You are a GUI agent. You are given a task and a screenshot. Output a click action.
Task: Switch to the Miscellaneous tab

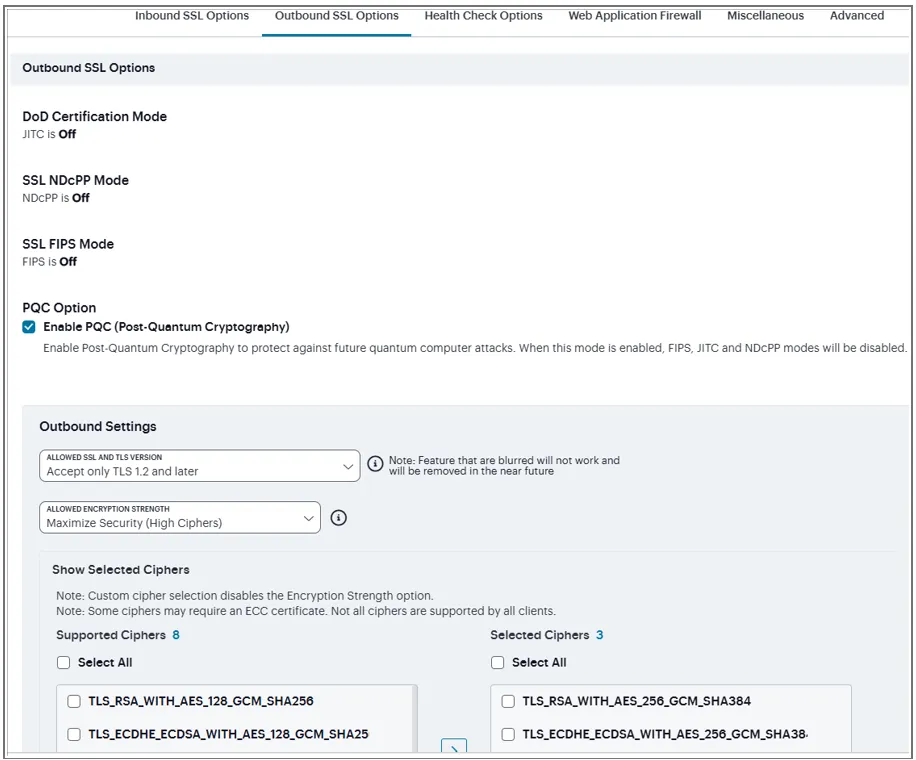(765, 16)
